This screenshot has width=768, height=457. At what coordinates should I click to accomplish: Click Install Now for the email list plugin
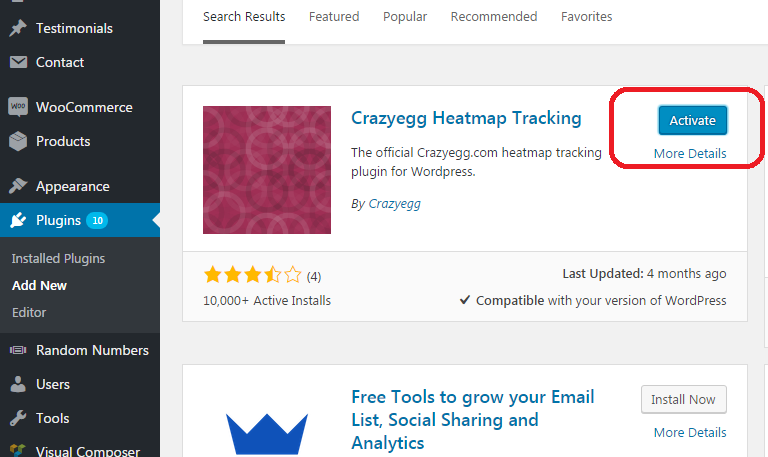[x=684, y=400]
